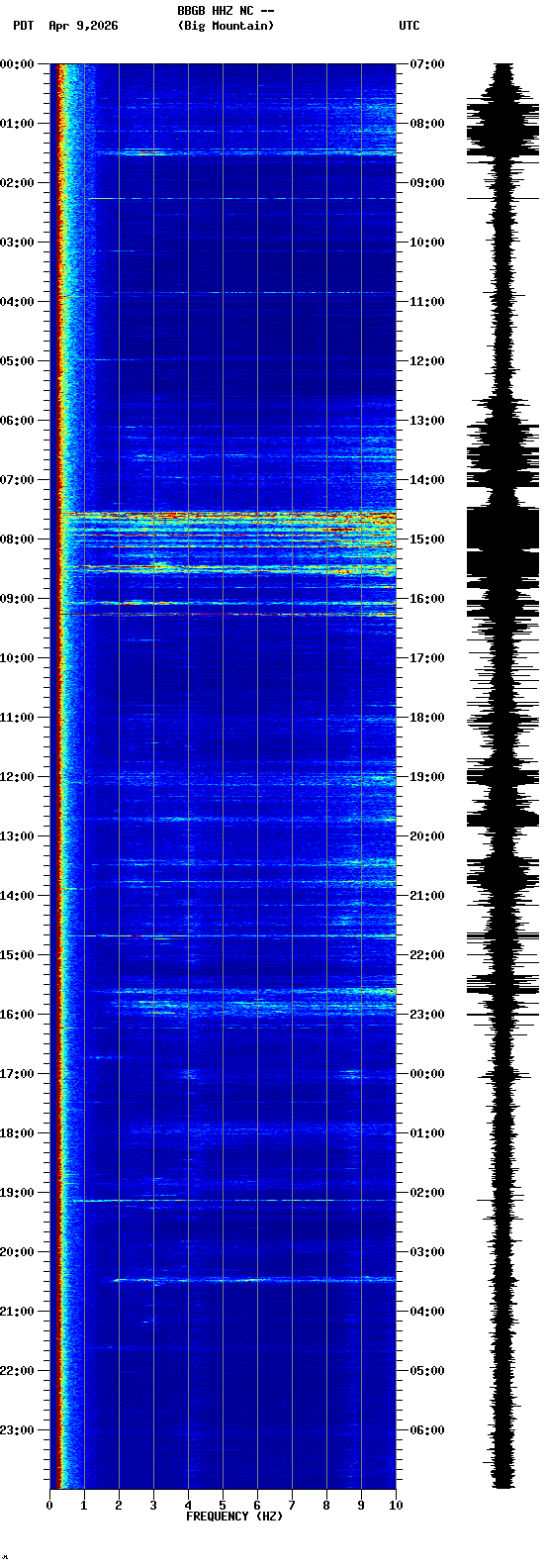Click the date 'Apr 9,2026'
The width and height of the screenshot is (546, 1568).
coord(83,26)
